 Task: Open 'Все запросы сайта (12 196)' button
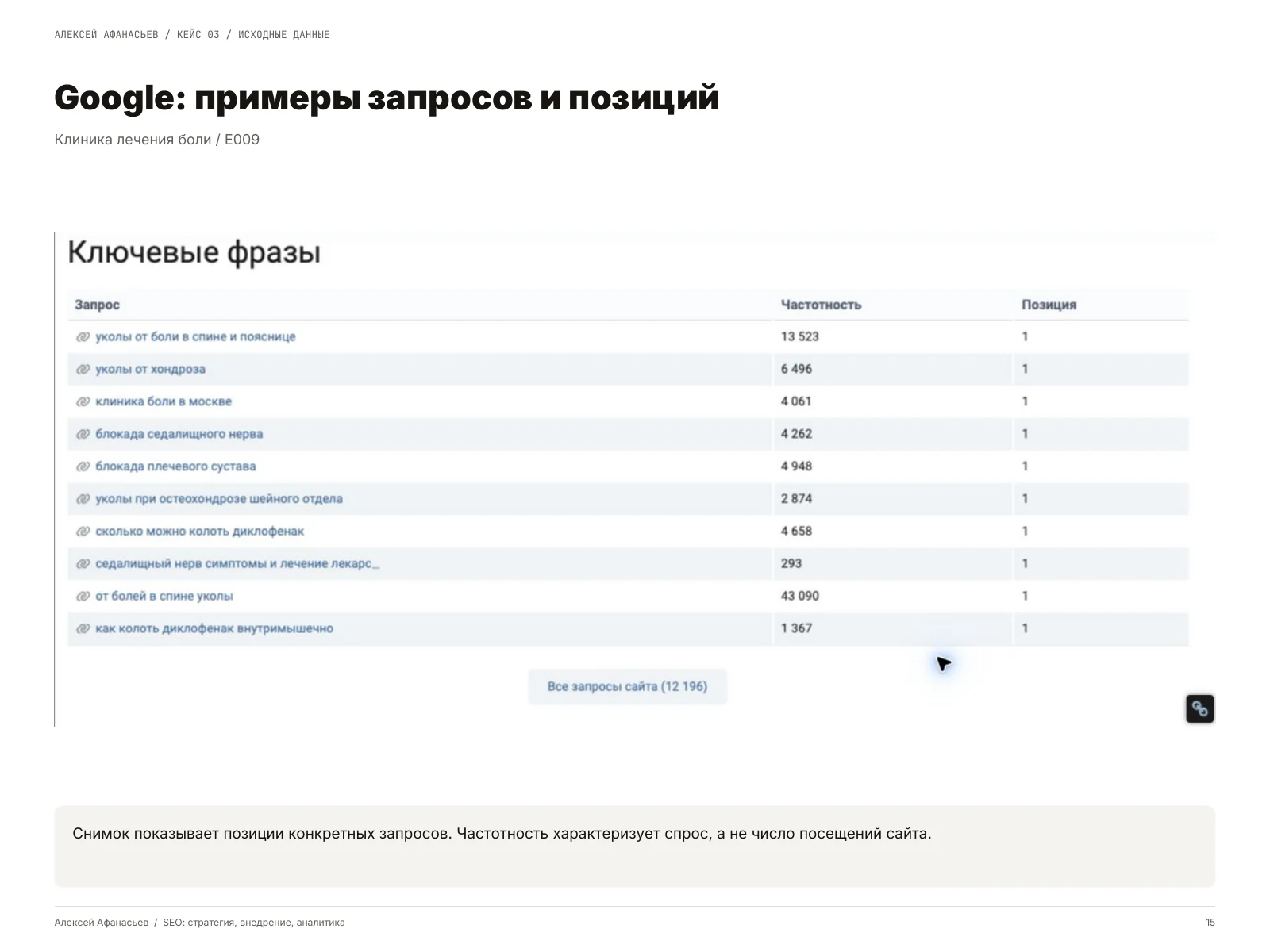[627, 686]
